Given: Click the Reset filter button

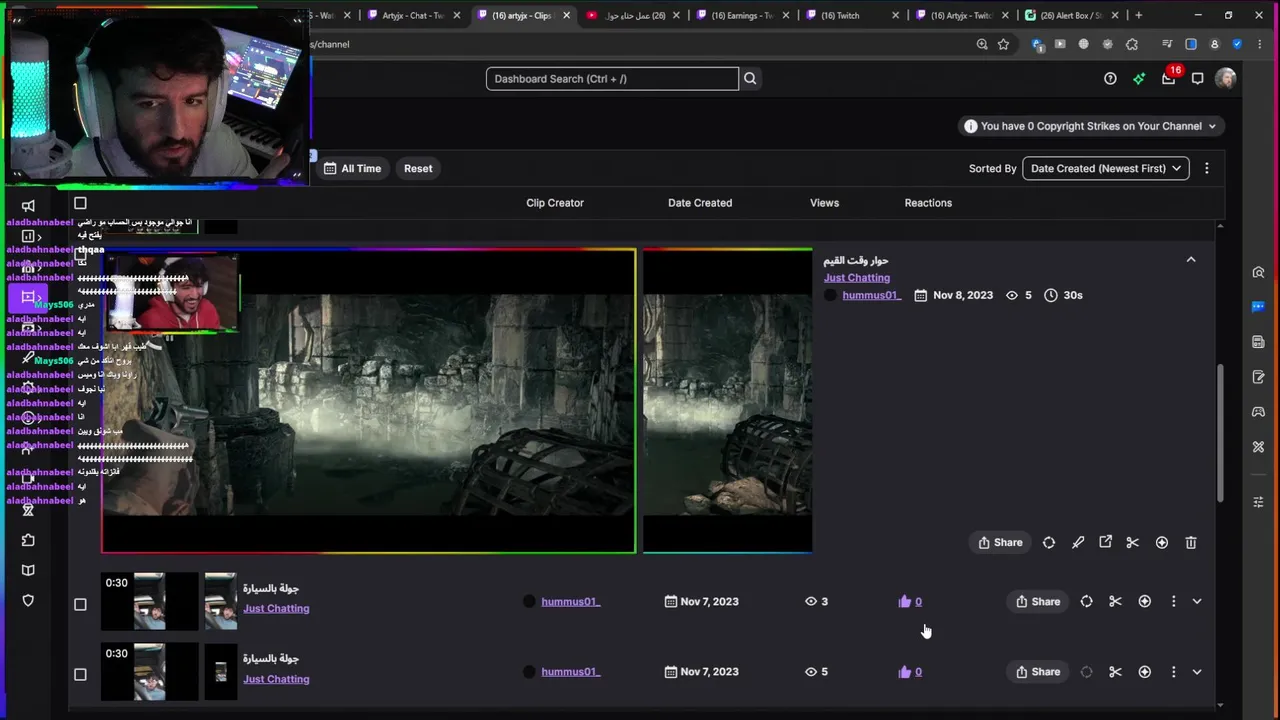Looking at the screenshot, I should [x=418, y=168].
